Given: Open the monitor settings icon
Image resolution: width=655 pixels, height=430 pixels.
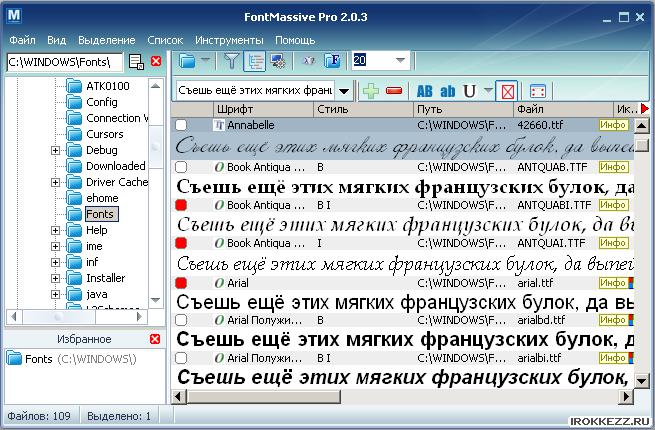Looking at the screenshot, I should coord(277,61).
